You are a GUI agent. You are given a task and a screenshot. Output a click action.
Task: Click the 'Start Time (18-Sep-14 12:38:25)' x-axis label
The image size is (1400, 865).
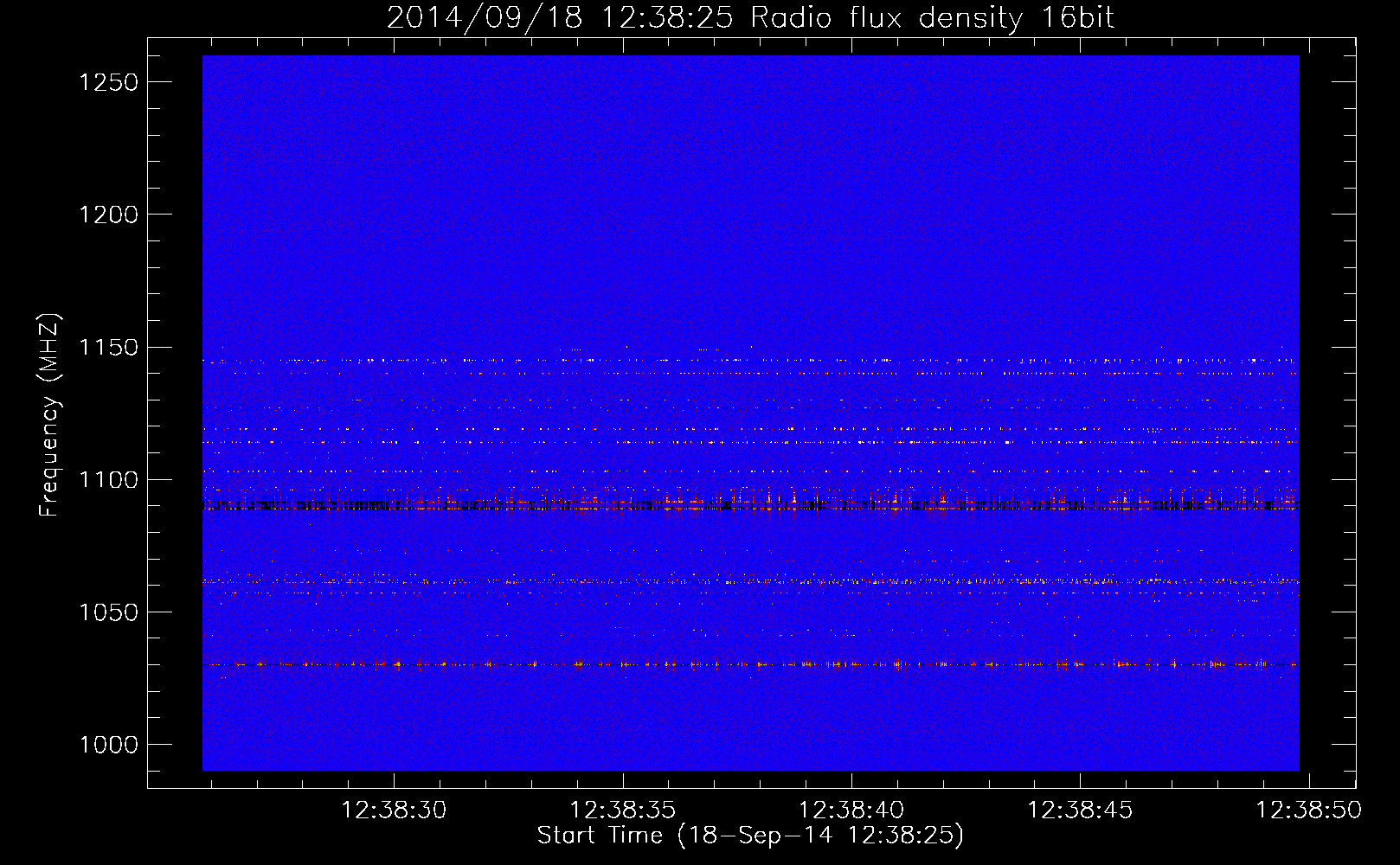[750, 836]
